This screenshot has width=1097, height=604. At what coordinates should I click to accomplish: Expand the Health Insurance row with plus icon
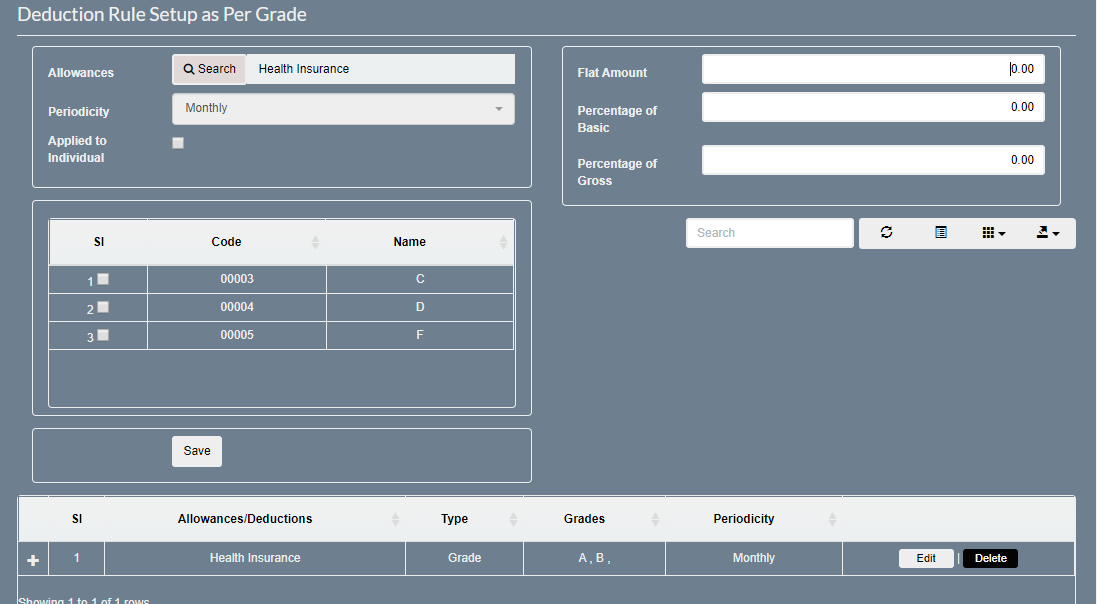tap(33, 558)
